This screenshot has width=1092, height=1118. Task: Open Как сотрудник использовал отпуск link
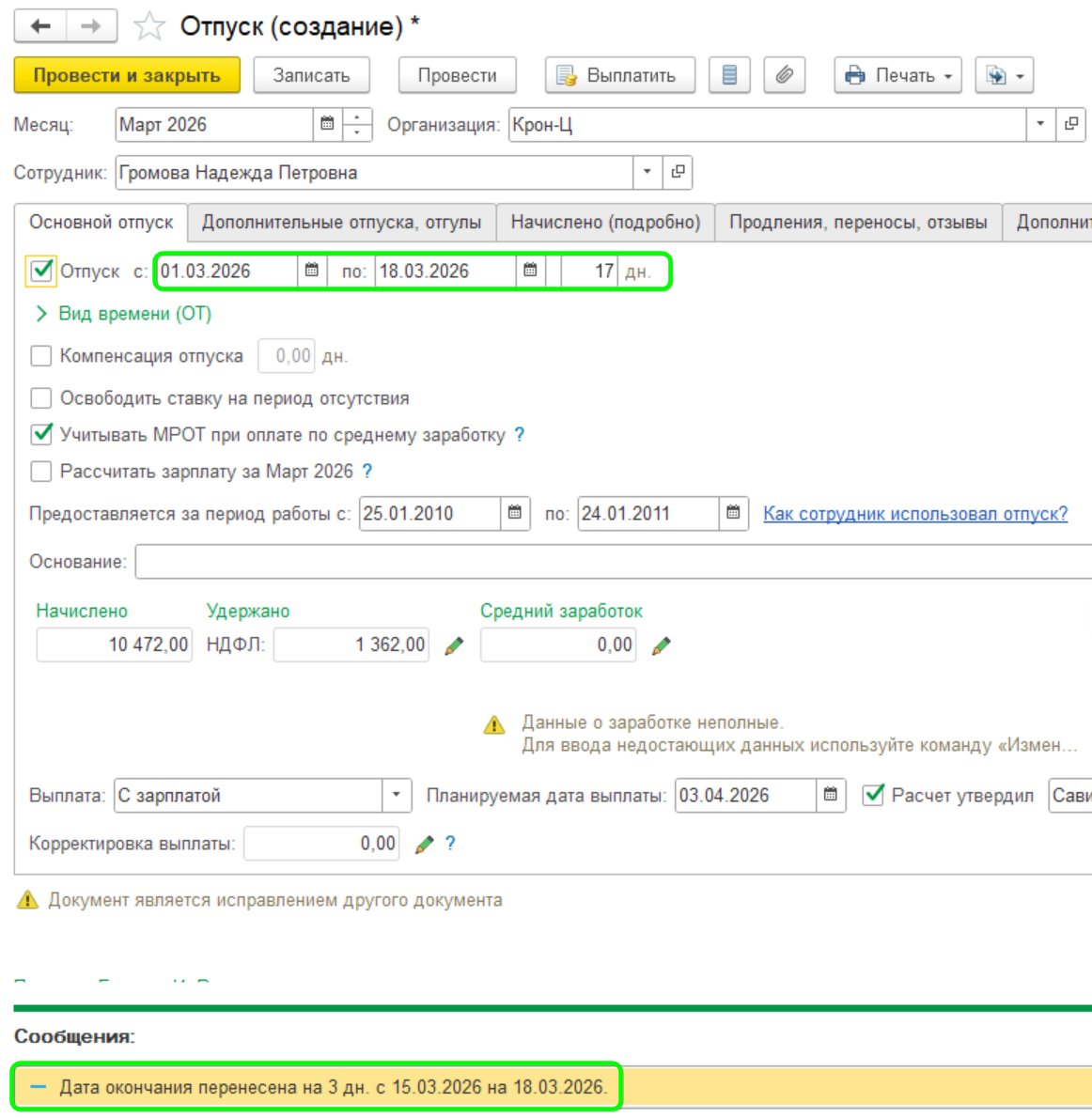click(914, 514)
